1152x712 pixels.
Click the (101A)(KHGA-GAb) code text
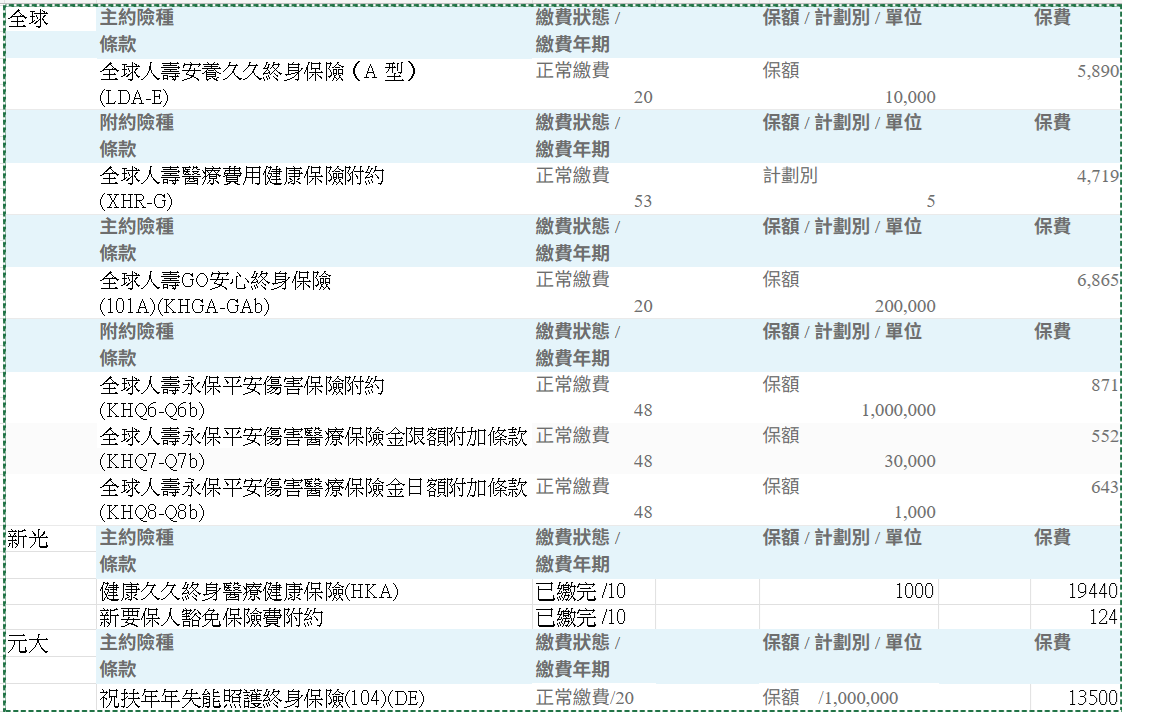[184, 306]
